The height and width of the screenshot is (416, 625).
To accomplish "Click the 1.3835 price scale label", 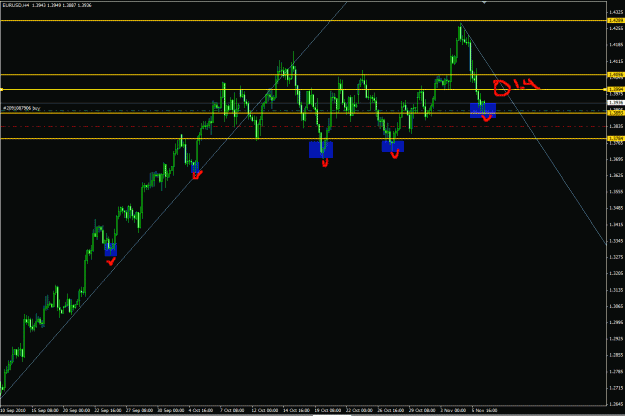I will 616,126.
